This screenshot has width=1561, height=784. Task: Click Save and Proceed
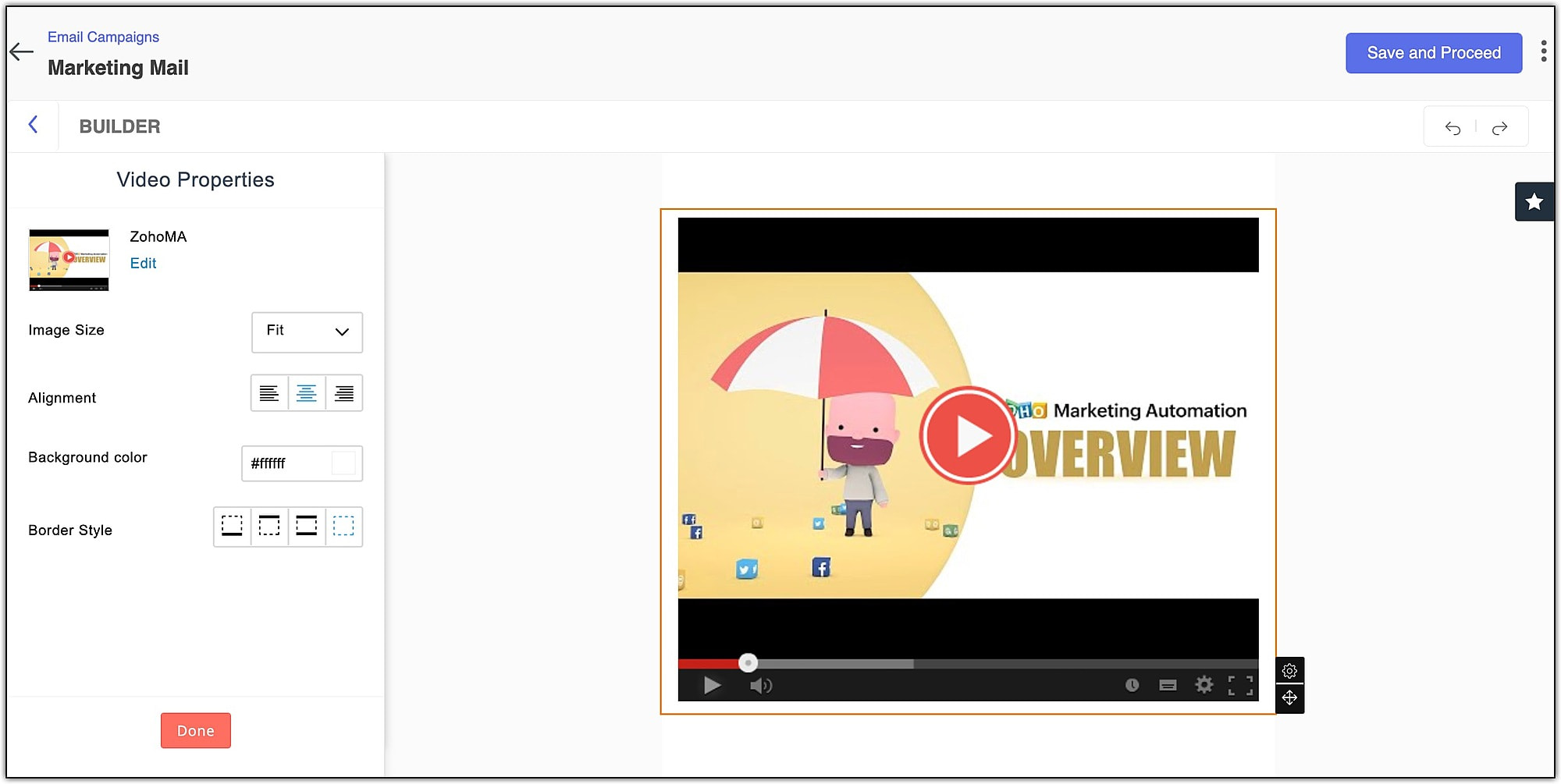tap(1434, 53)
